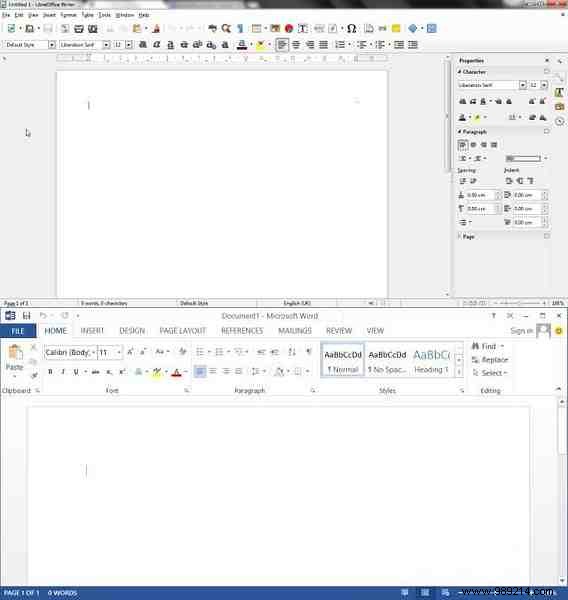This screenshot has height=600, width=568.
Task: Click Insert Image icon in LibreOffice toolbar
Action: coord(275,29)
